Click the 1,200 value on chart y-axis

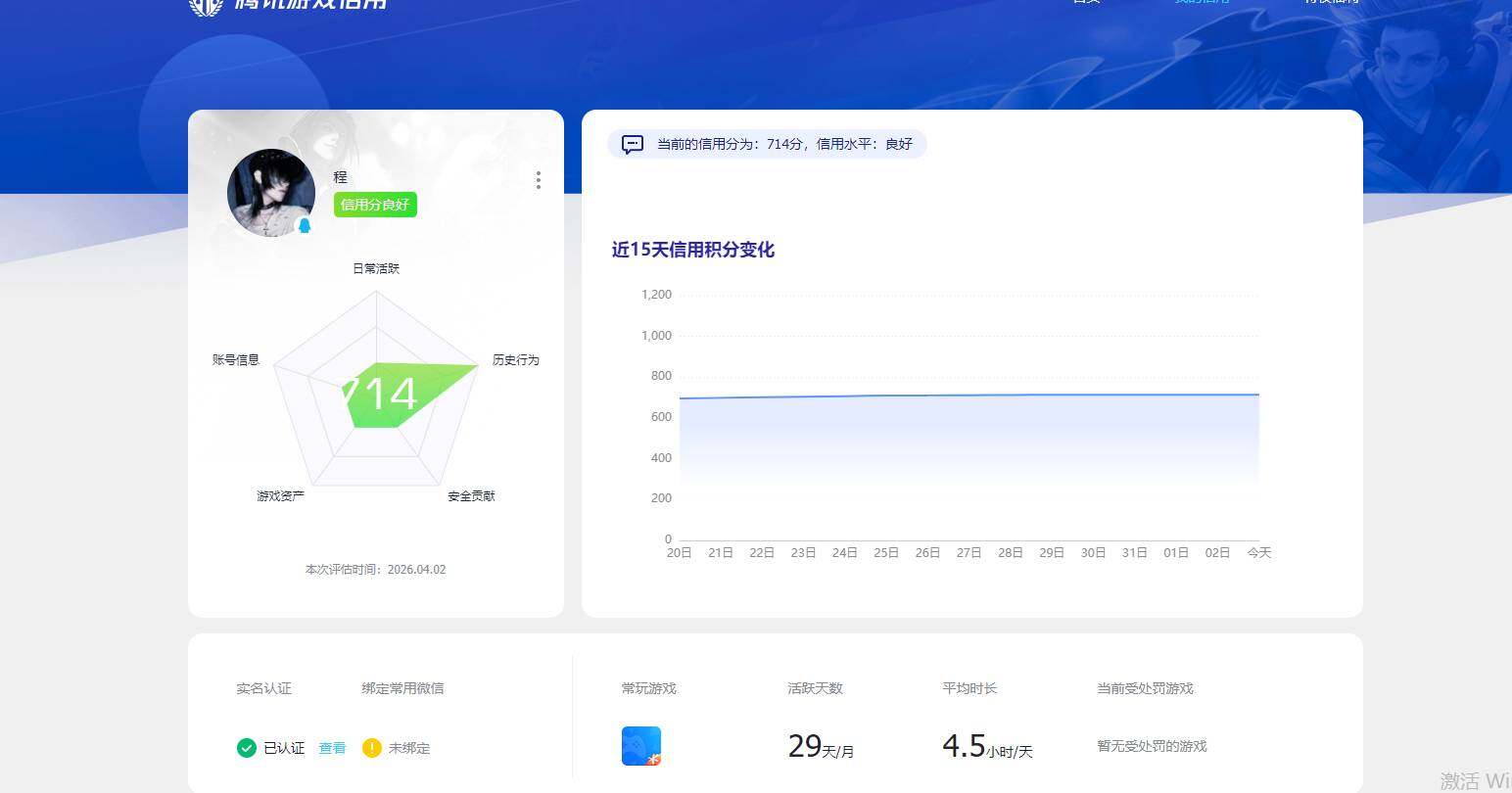click(657, 295)
